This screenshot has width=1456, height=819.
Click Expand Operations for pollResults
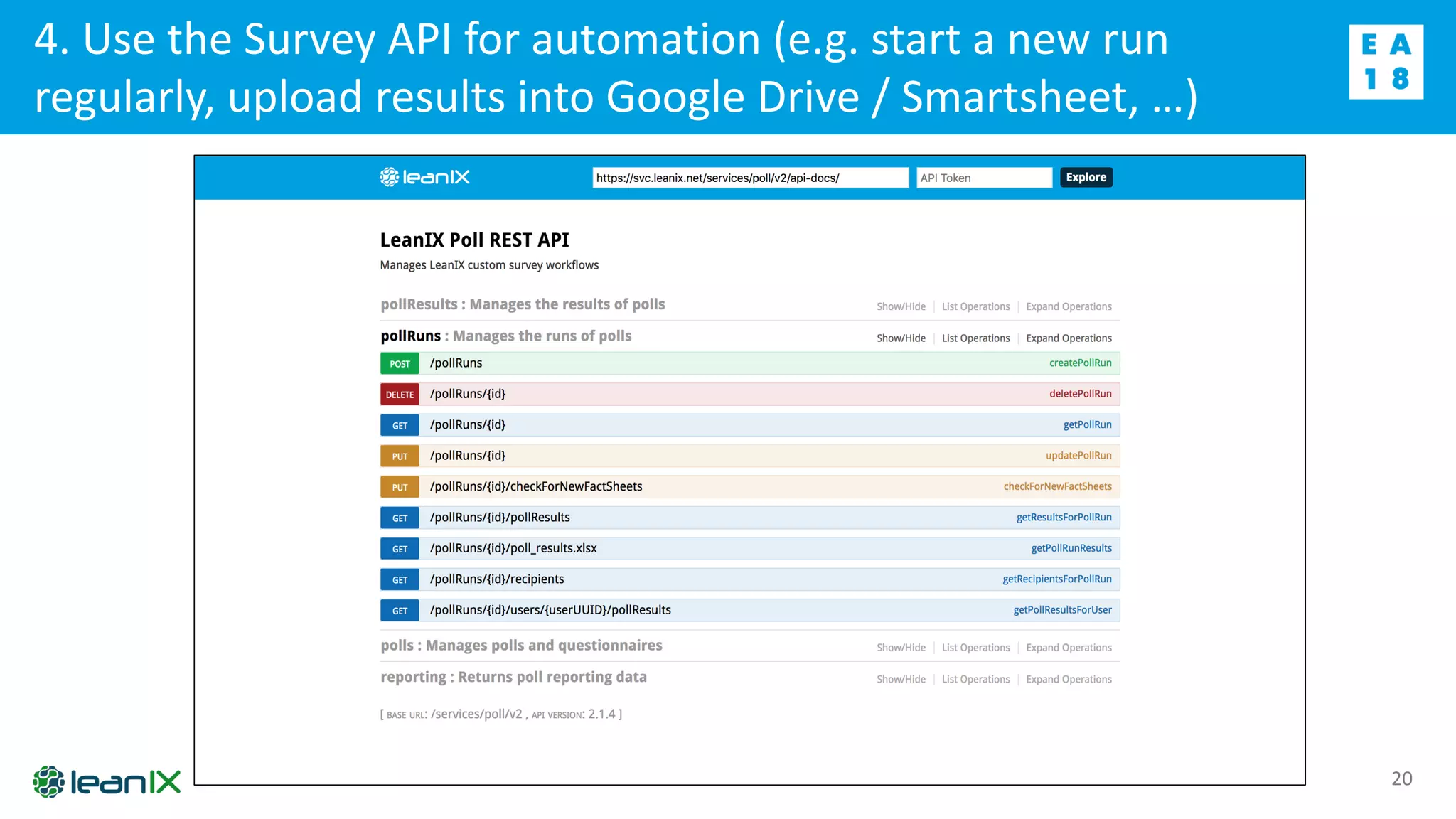tap(1069, 306)
